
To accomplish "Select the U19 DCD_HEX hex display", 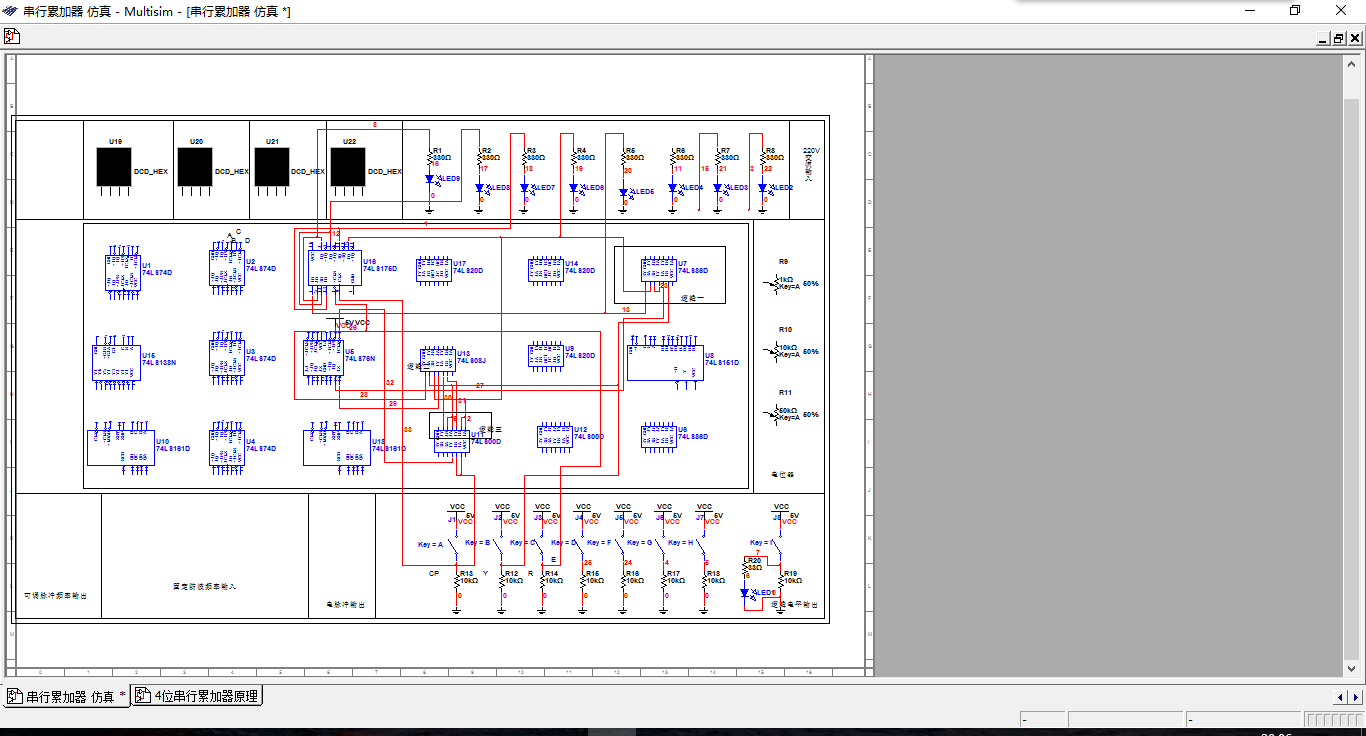I will coord(114,168).
